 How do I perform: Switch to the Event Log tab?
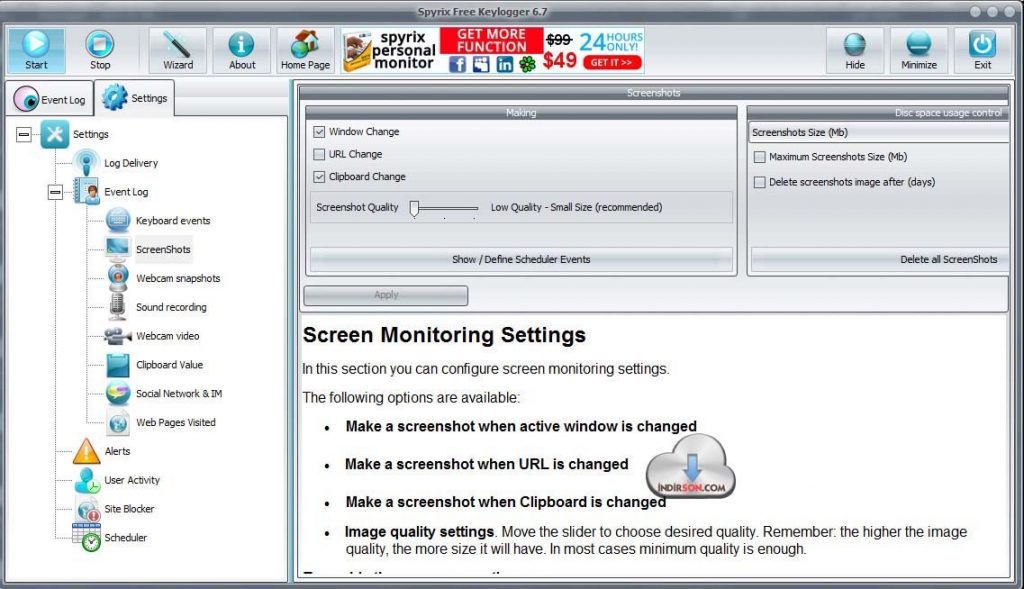[x=50, y=99]
